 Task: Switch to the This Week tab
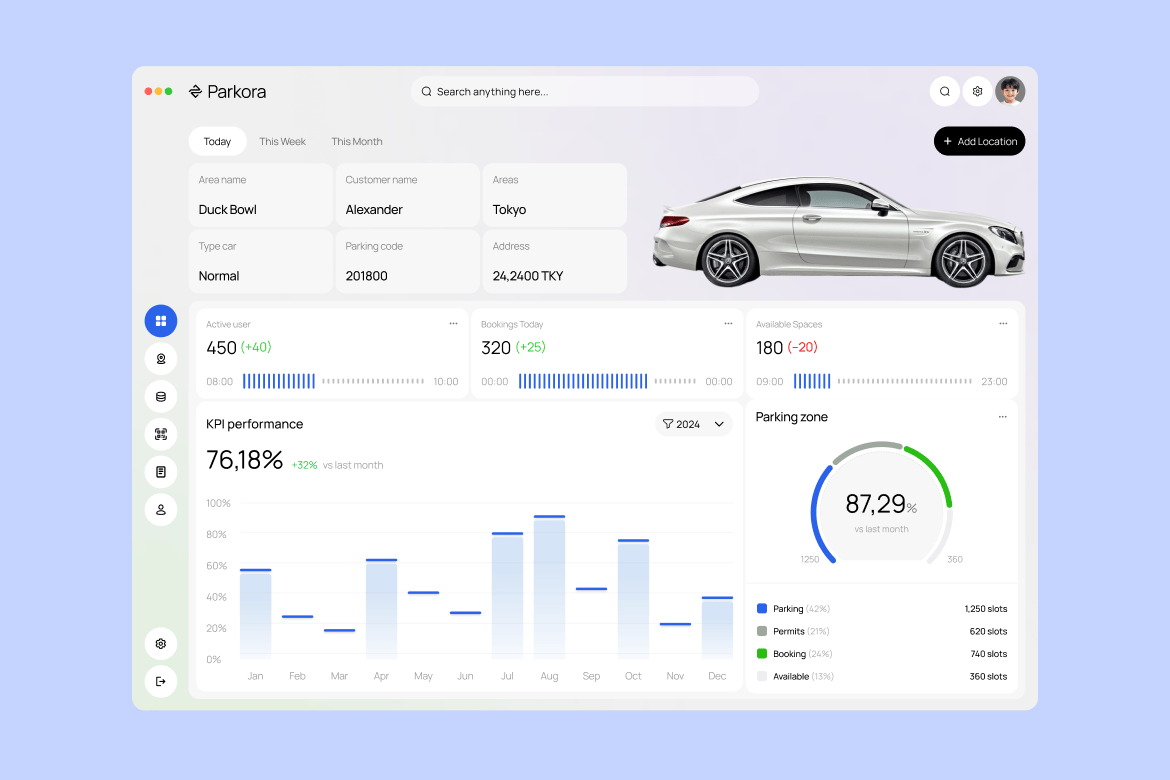click(x=282, y=141)
